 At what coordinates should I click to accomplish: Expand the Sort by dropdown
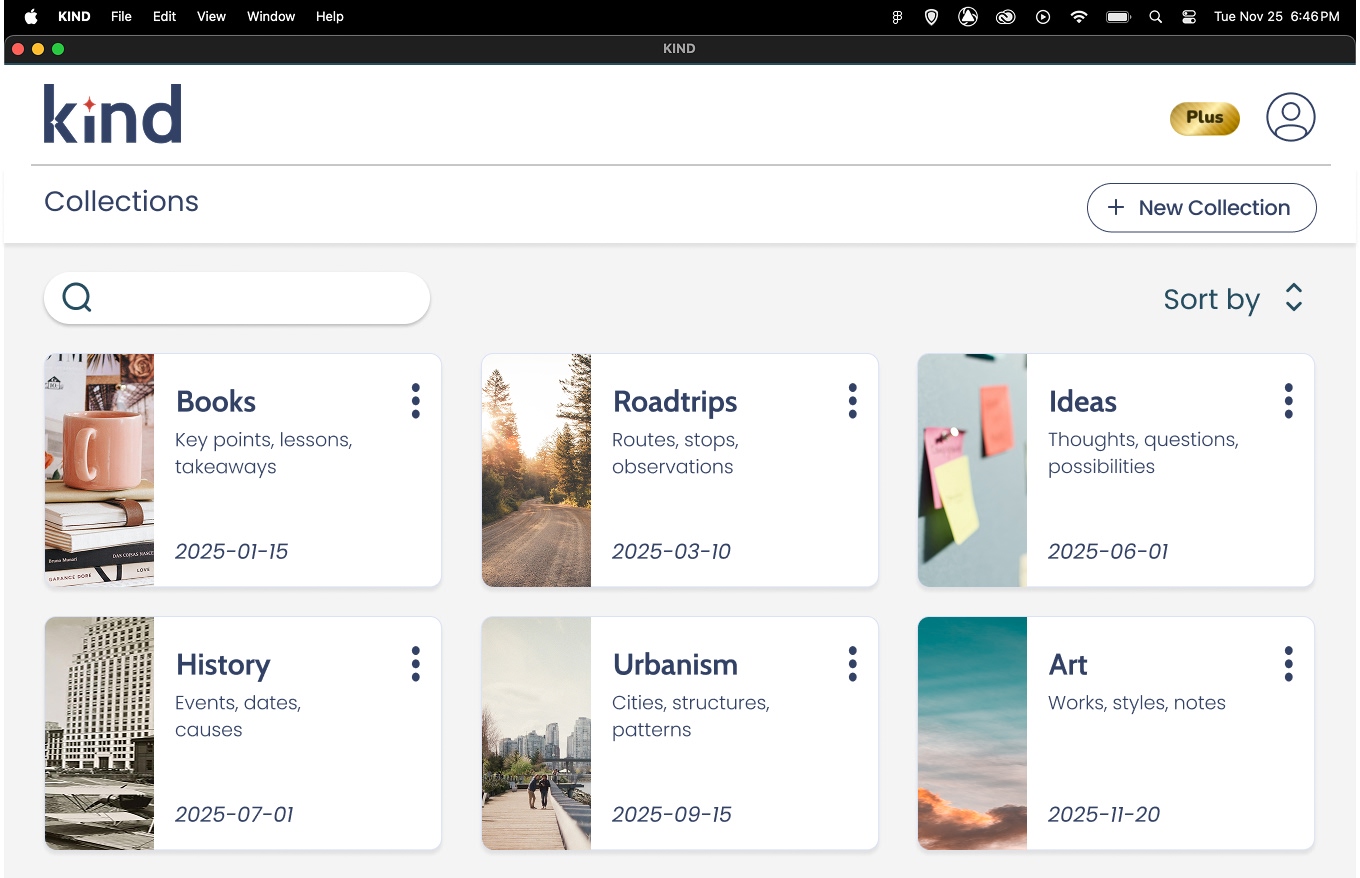(x=1211, y=299)
